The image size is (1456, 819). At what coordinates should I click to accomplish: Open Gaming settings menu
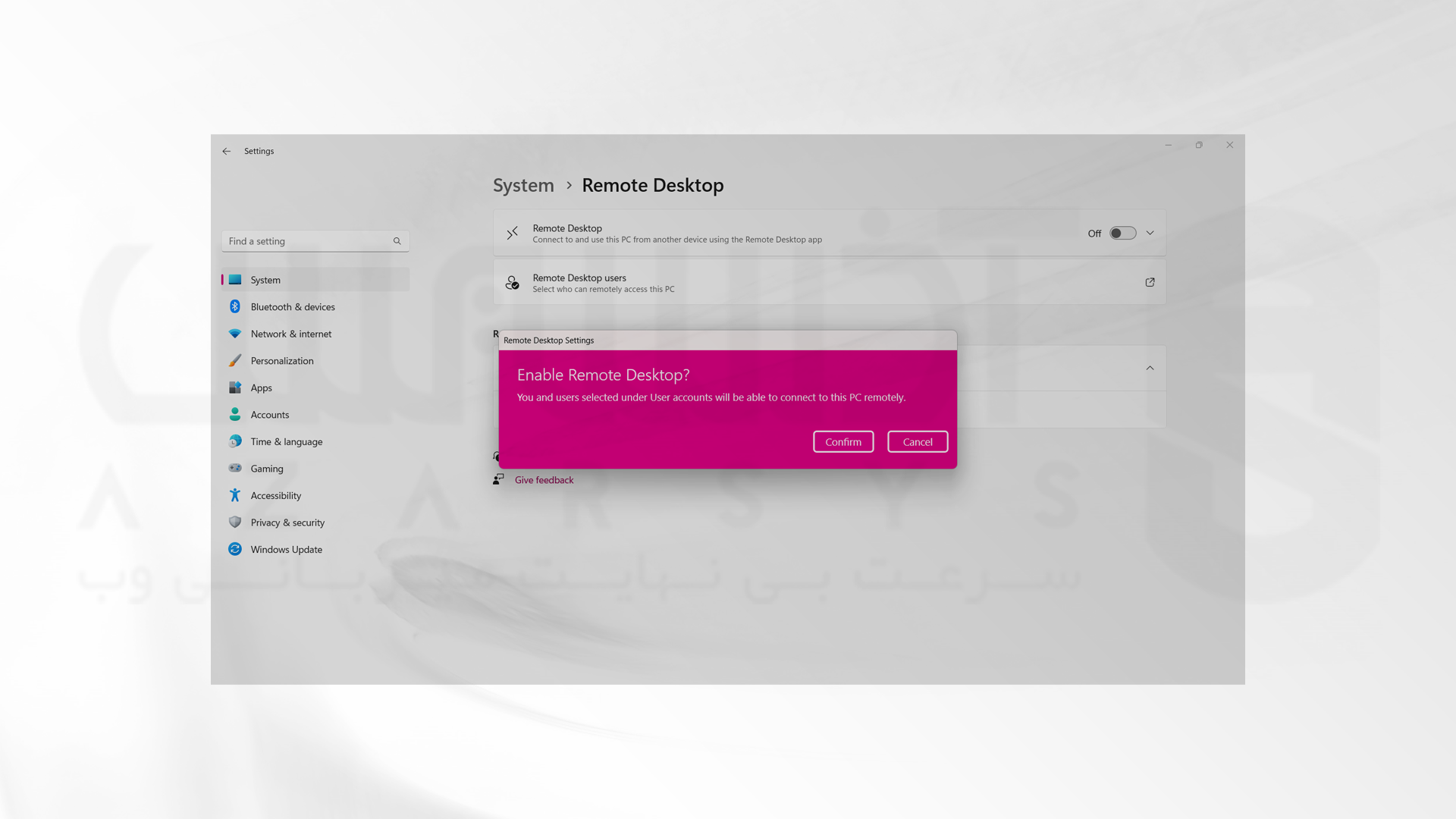click(266, 468)
